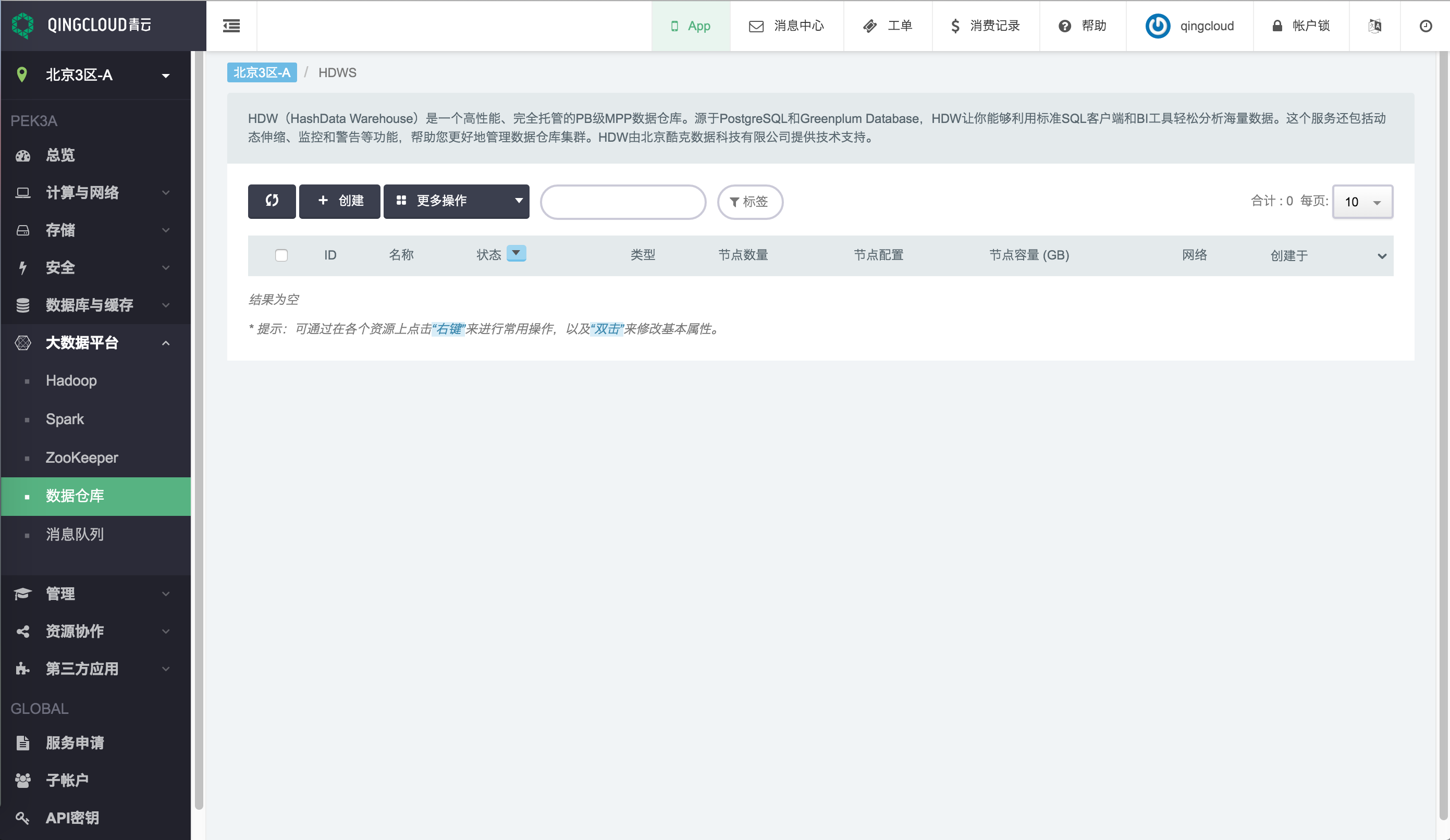Screen dimensions: 1450x840
Task: Click the users icon beside 子帐户
Action: pyautogui.click(x=23, y=780)
